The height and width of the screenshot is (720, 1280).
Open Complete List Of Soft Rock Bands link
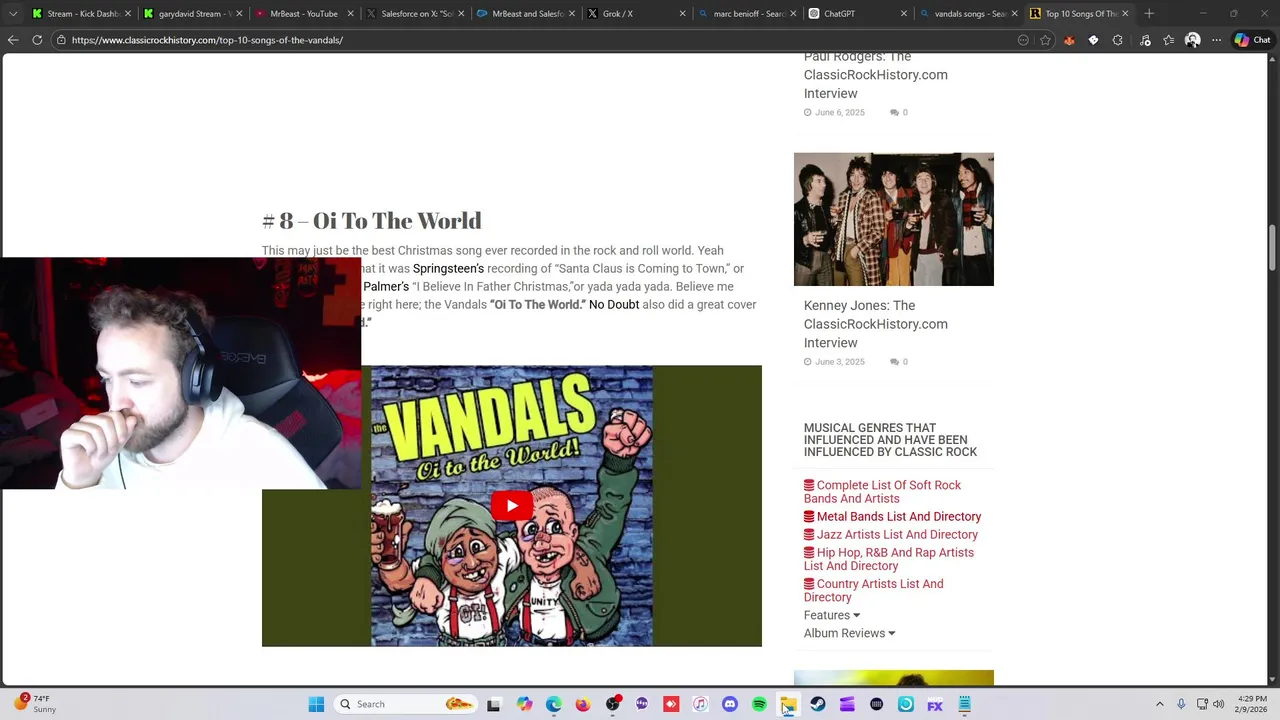click(882, 492)
